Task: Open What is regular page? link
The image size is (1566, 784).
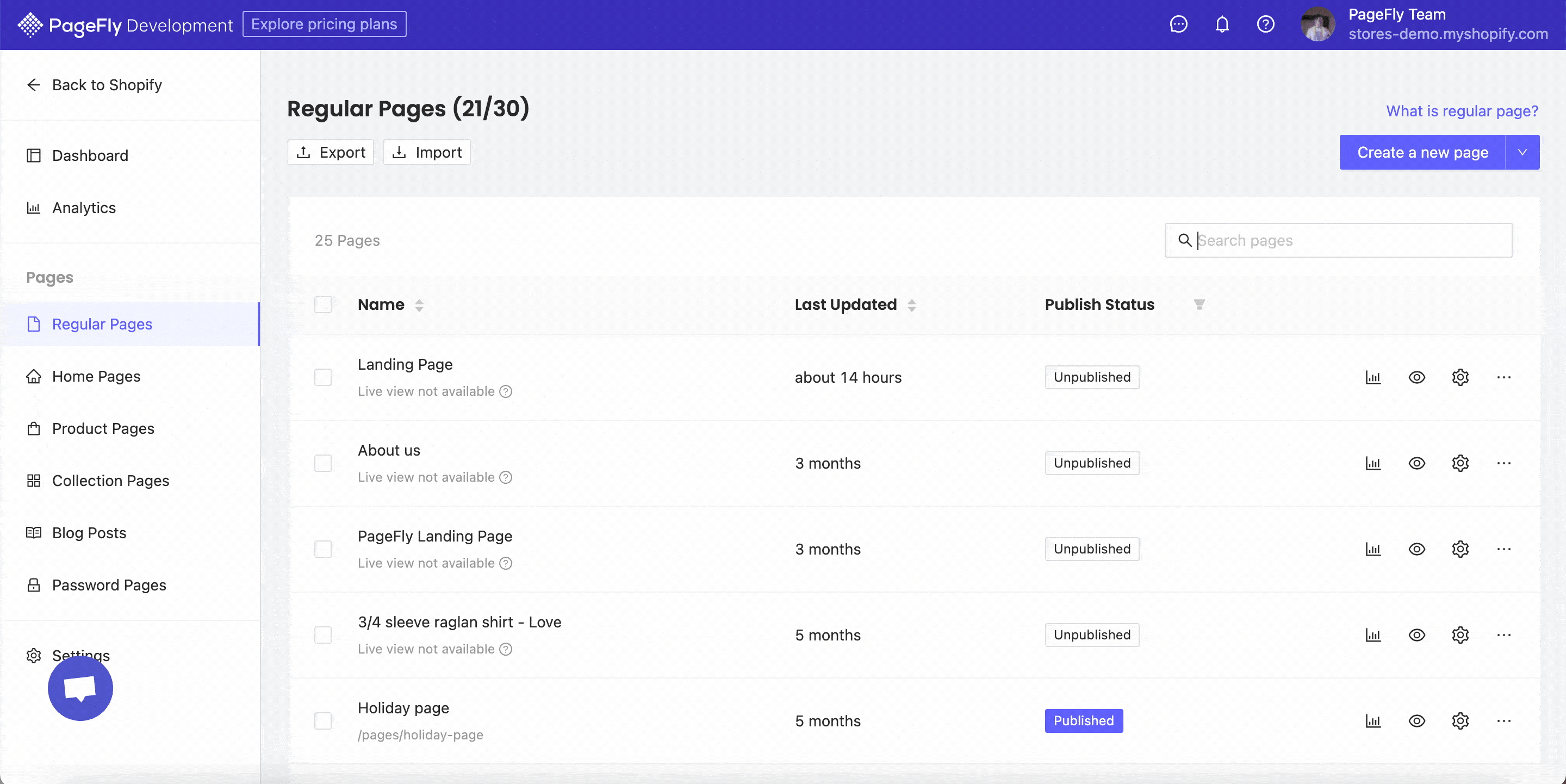Action: click(x=1462, y=111)
